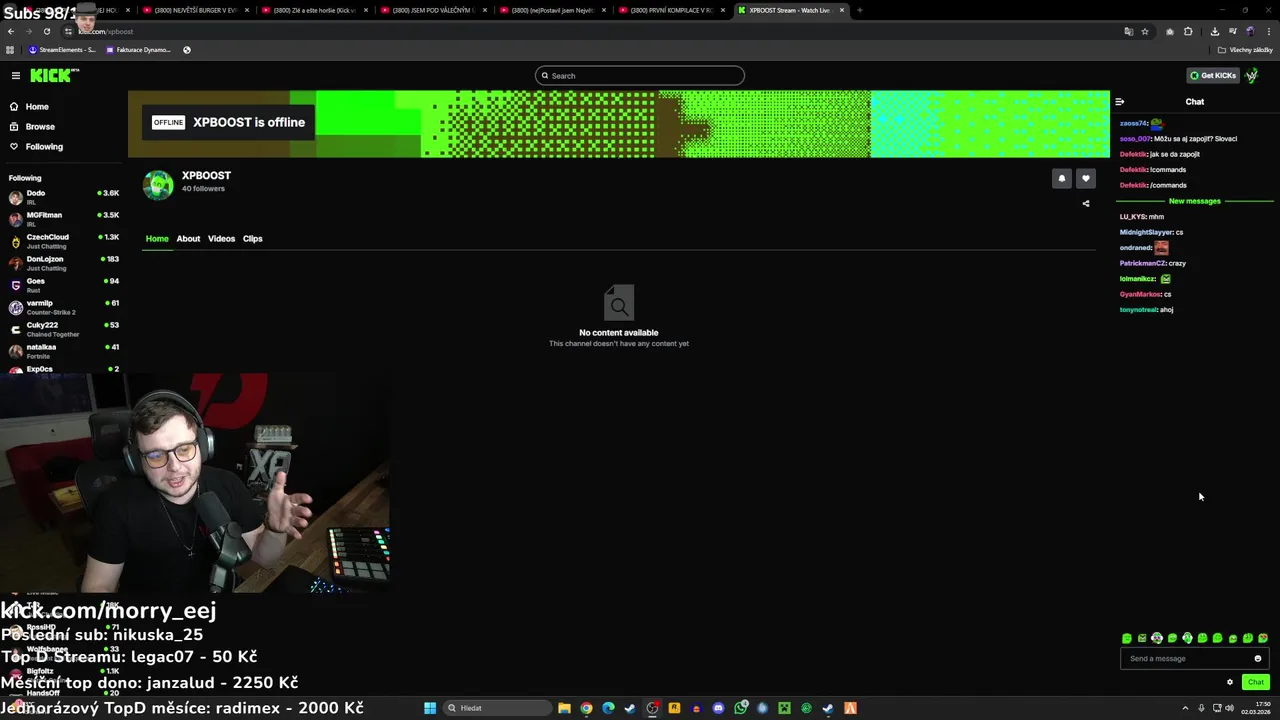The height and width of the screenshot is (720, 1280).
Task: Open chat settings gear
Action: (x=1230, y=682)
